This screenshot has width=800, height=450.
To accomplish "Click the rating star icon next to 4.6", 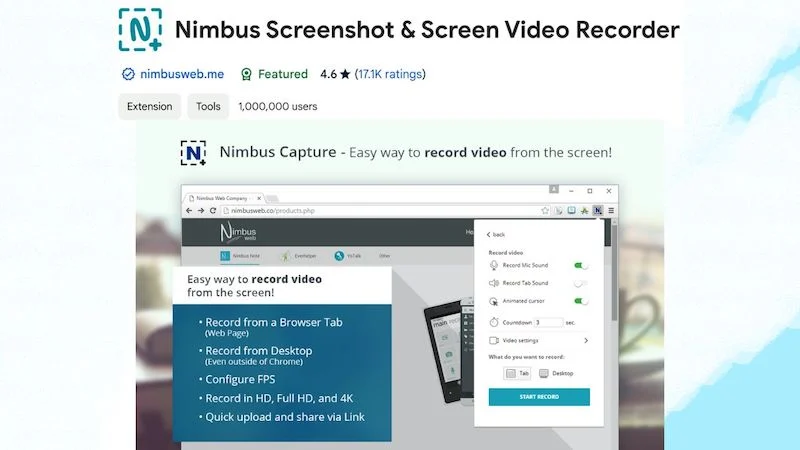I will [345, 74].
